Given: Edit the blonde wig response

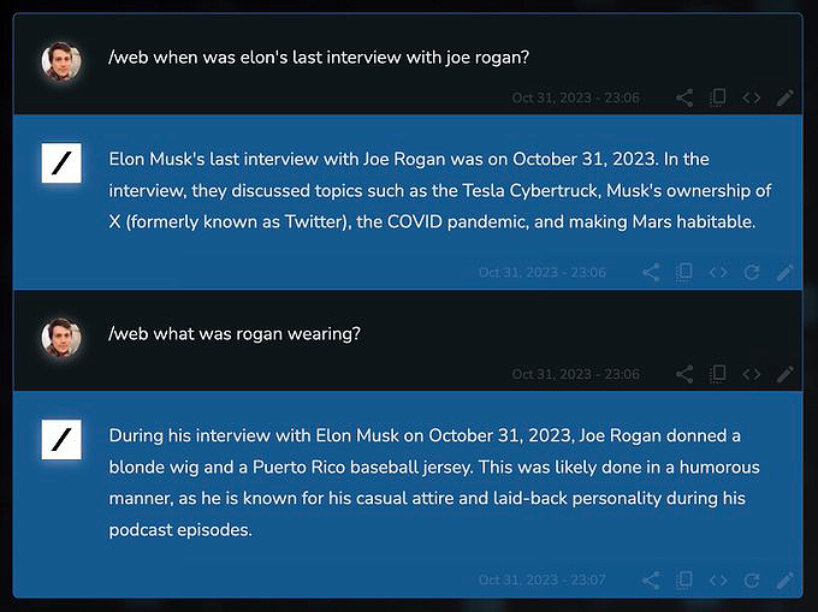Looking at the screenshot, I should coord(786,578).
